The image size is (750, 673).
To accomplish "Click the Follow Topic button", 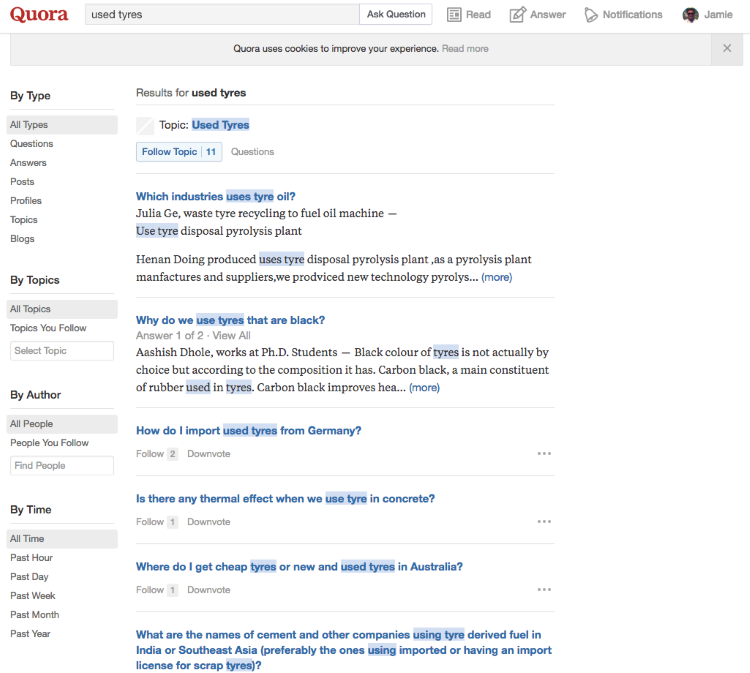I will click(179, 152).
